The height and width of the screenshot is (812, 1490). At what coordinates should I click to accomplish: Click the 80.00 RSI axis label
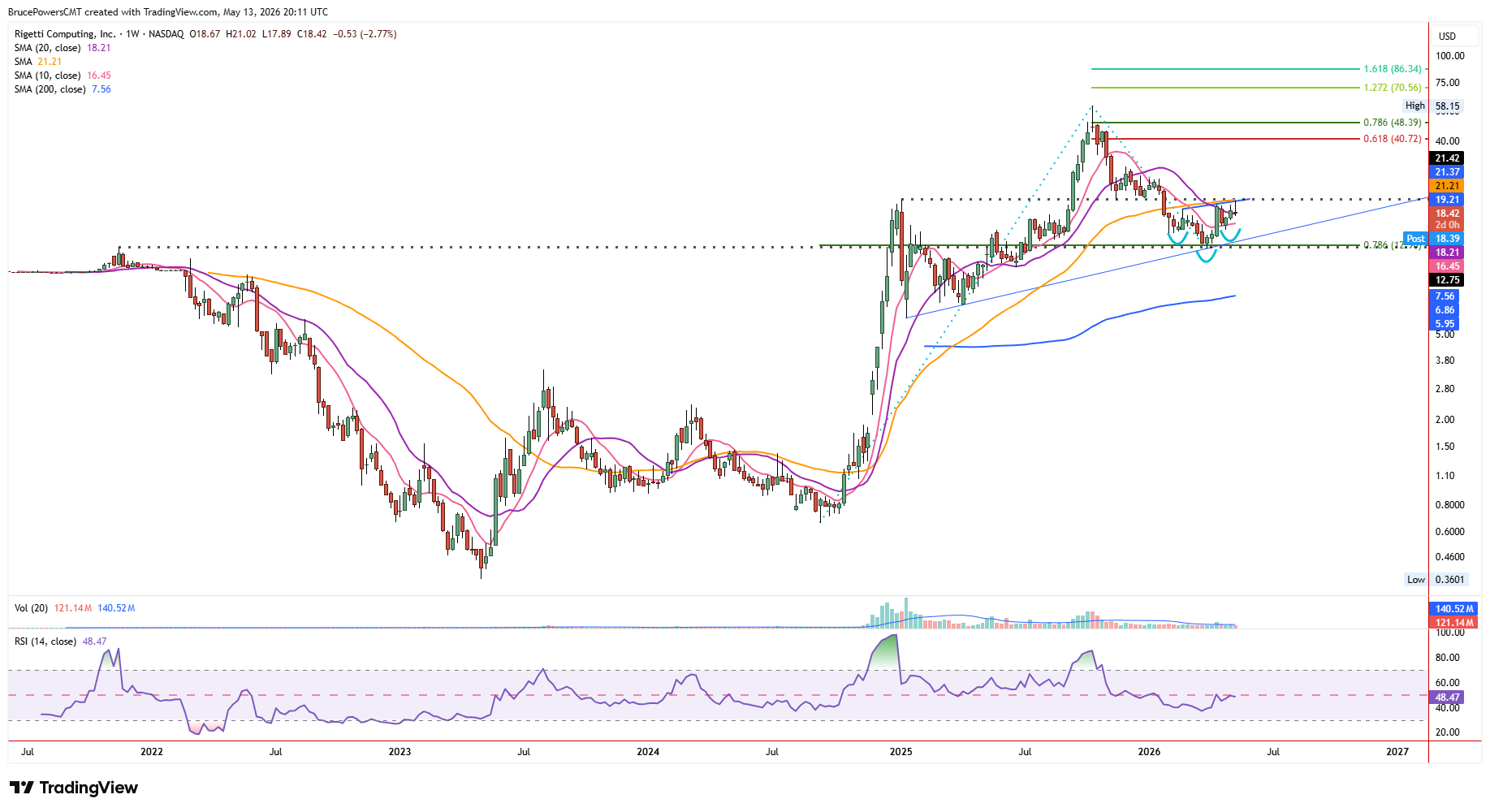[1447, 658]
